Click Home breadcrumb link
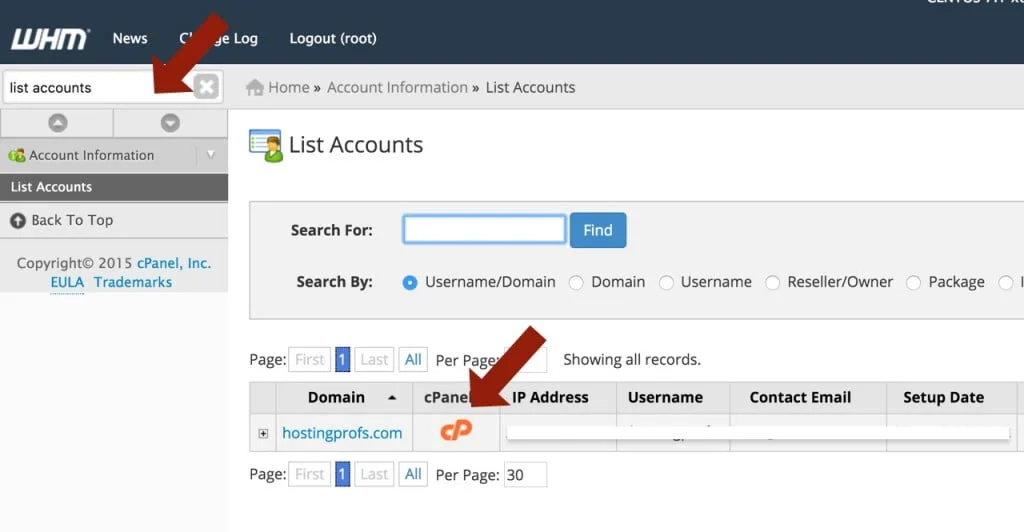This screenshot has height=532, width=1024. click(289, 87)
